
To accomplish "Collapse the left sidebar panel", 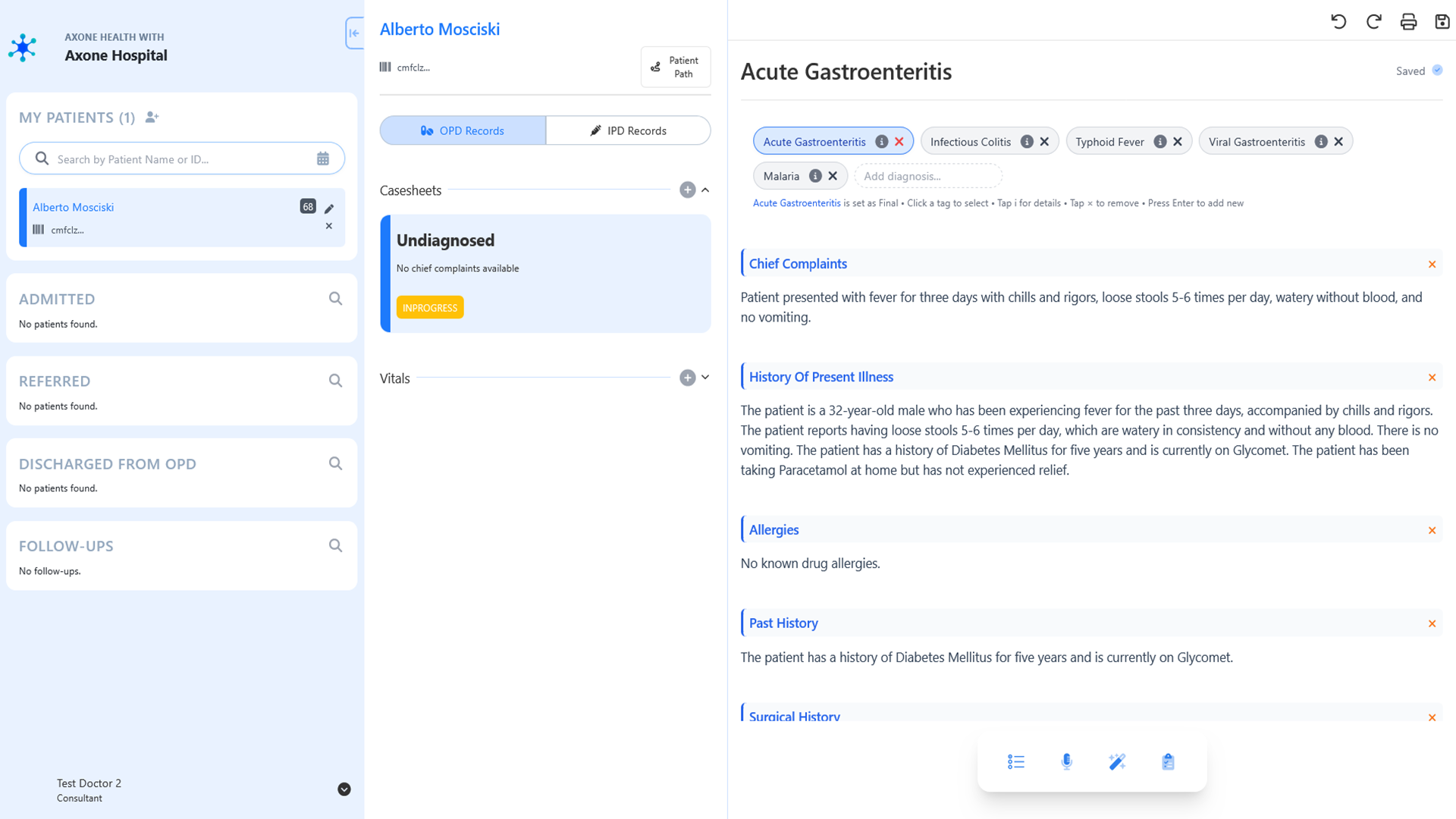I will pos(354,33).
